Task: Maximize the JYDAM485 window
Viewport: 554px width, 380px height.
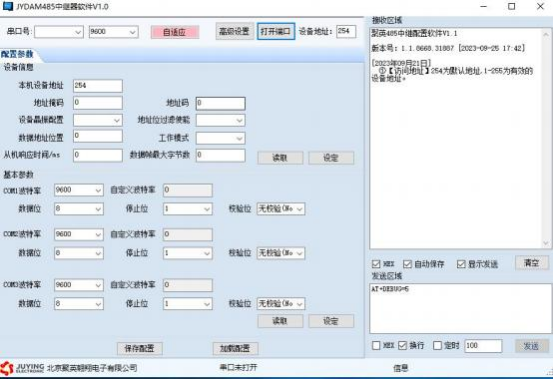Action: 512,6
